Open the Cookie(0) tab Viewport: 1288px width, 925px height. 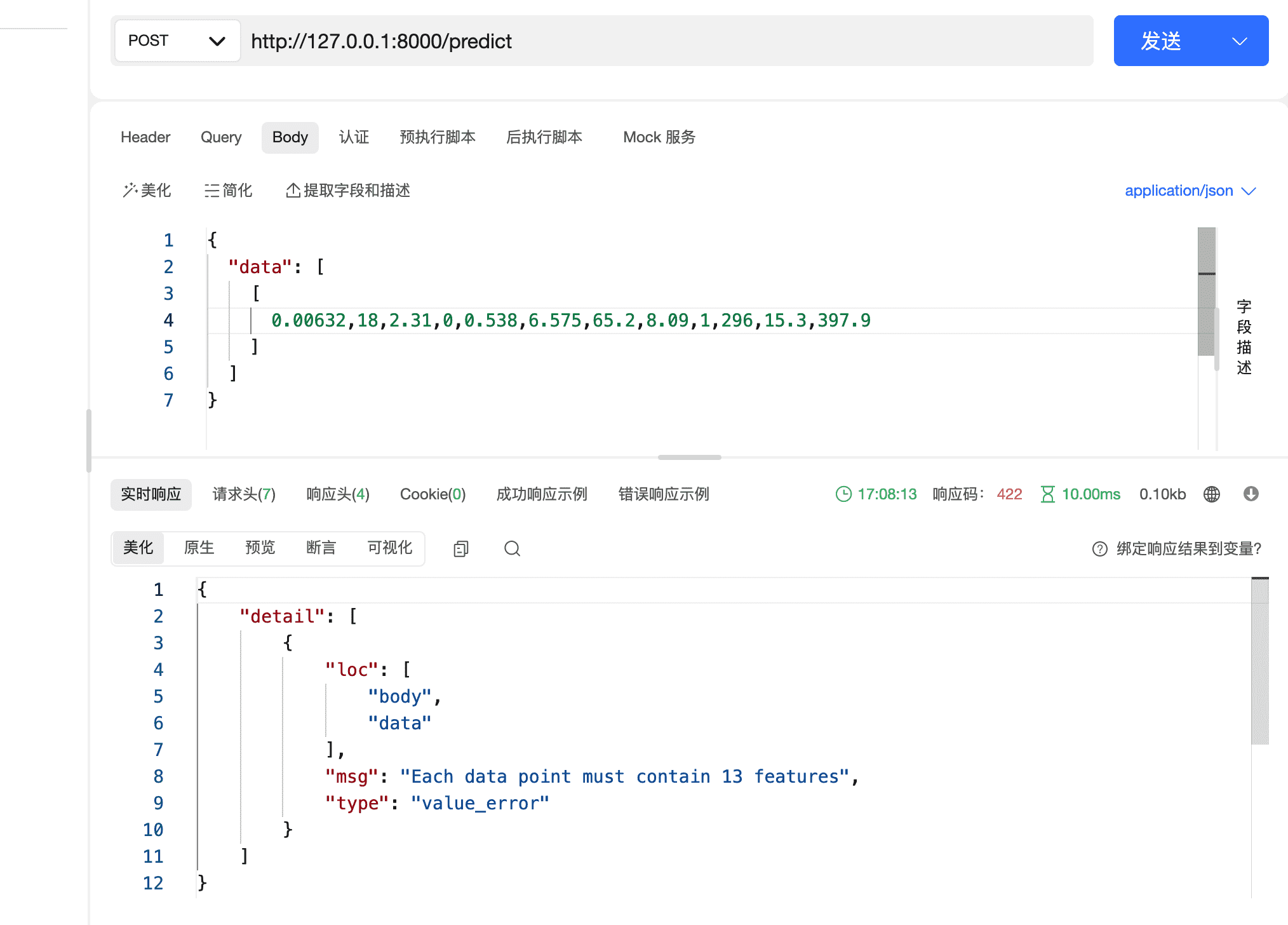pyautogui.click(x=433, y=494)
